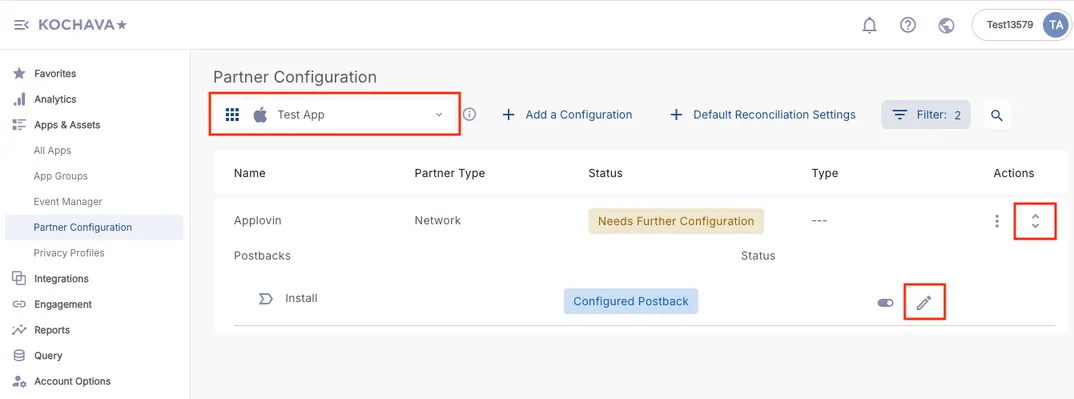Edit the Install postback with pencil icon
Screen dimensions: 1074x399
pyautogui.click(x=924, y=302)
